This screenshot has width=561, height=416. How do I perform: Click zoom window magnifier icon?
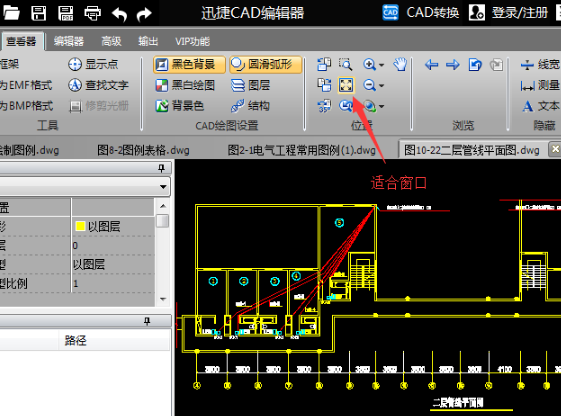pos(346,64)
